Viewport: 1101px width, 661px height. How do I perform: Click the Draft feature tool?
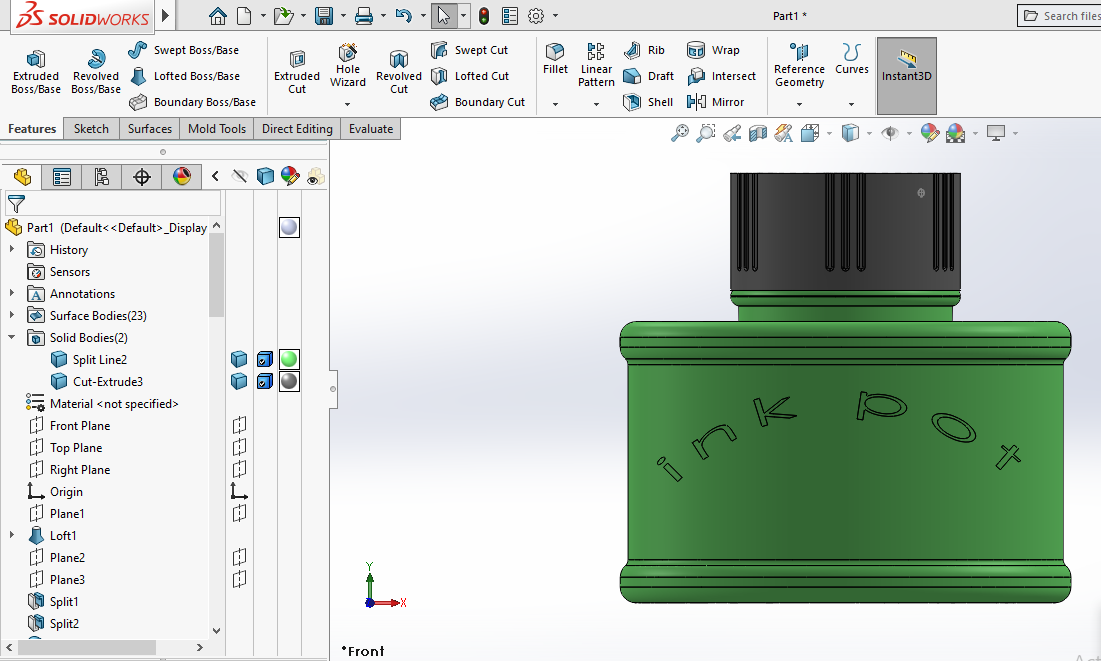pyautogui.click(x=648, y=76)
